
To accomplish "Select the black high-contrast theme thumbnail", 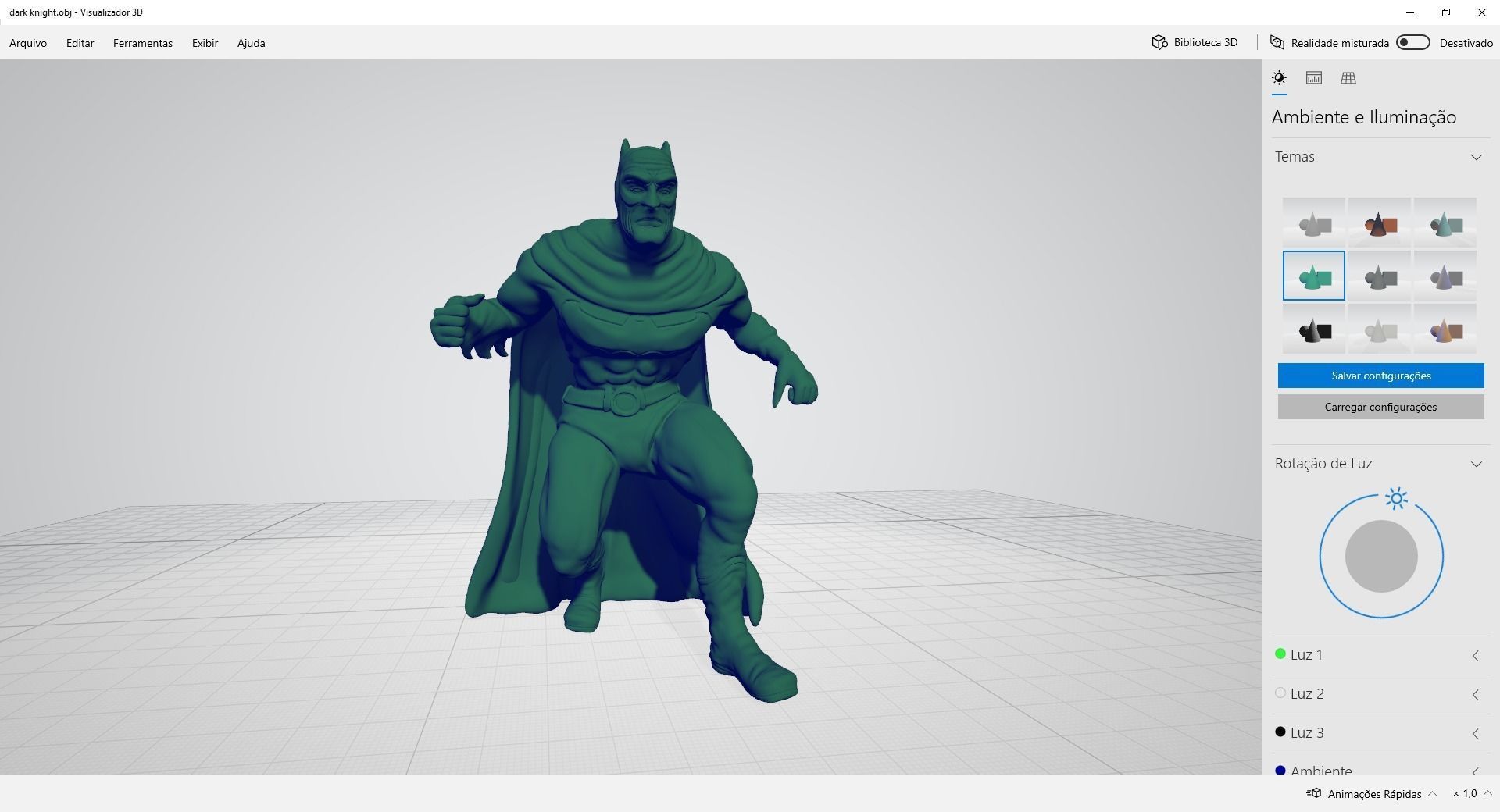I will click(1313, 329).
